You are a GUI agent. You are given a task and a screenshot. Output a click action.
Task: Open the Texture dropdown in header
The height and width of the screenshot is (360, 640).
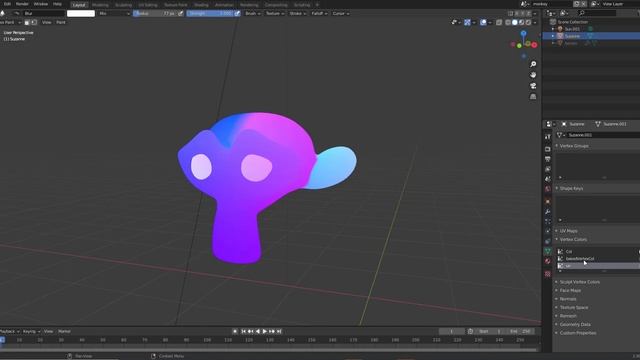click(x=275, y=13)
